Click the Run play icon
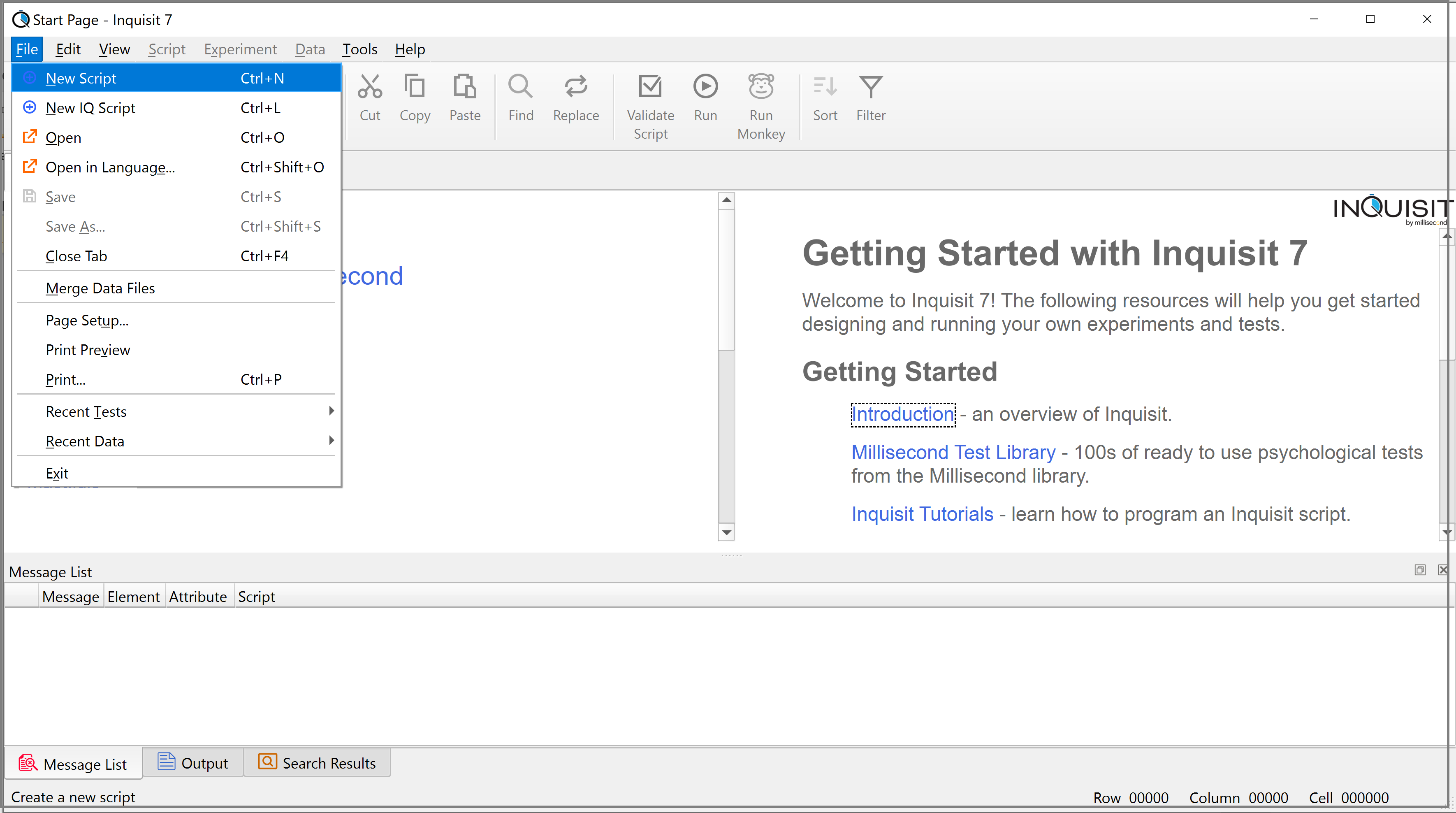 click(x=705, y=86)
